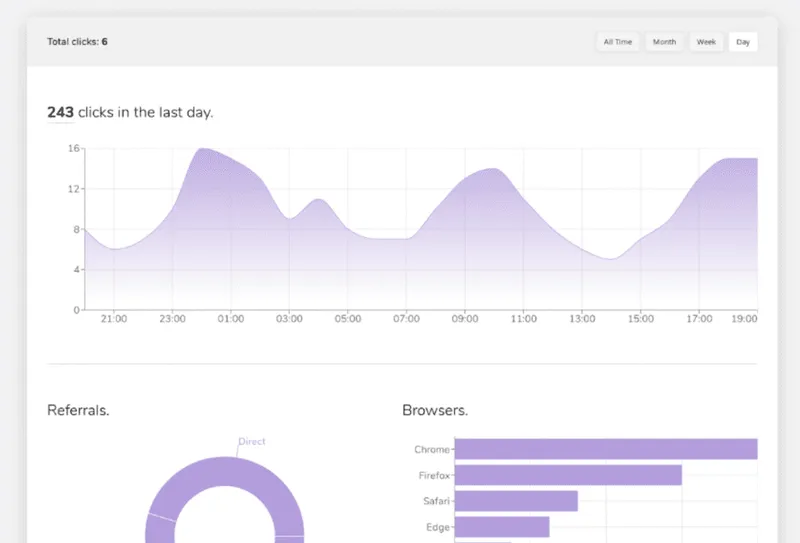Click the Firefox bar in Browsers chart
The image size is (800, 543).
tap(568, 475)
